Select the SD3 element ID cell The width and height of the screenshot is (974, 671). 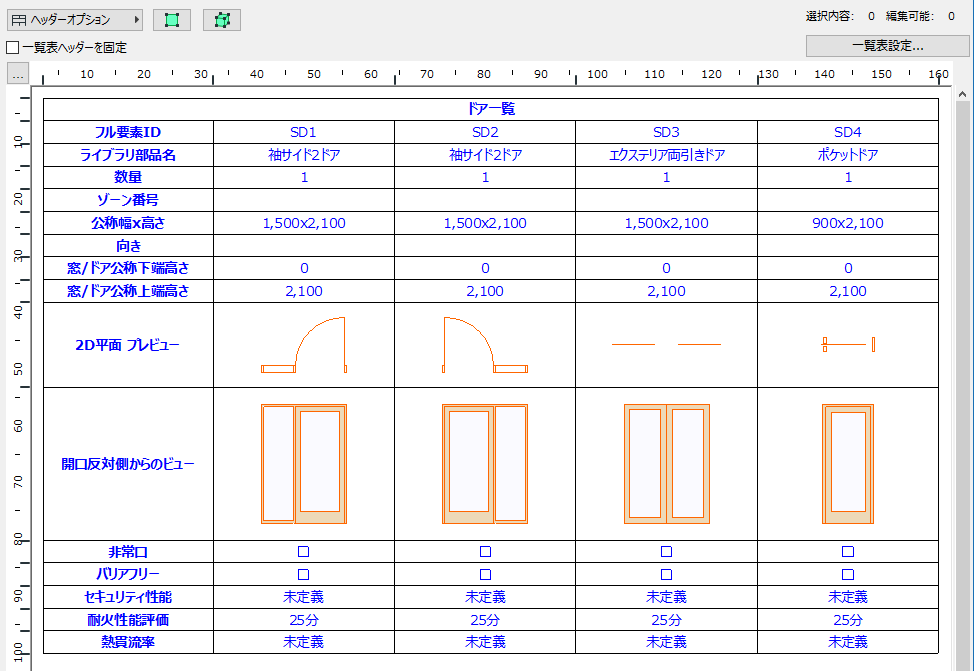[x=666, y=131]
